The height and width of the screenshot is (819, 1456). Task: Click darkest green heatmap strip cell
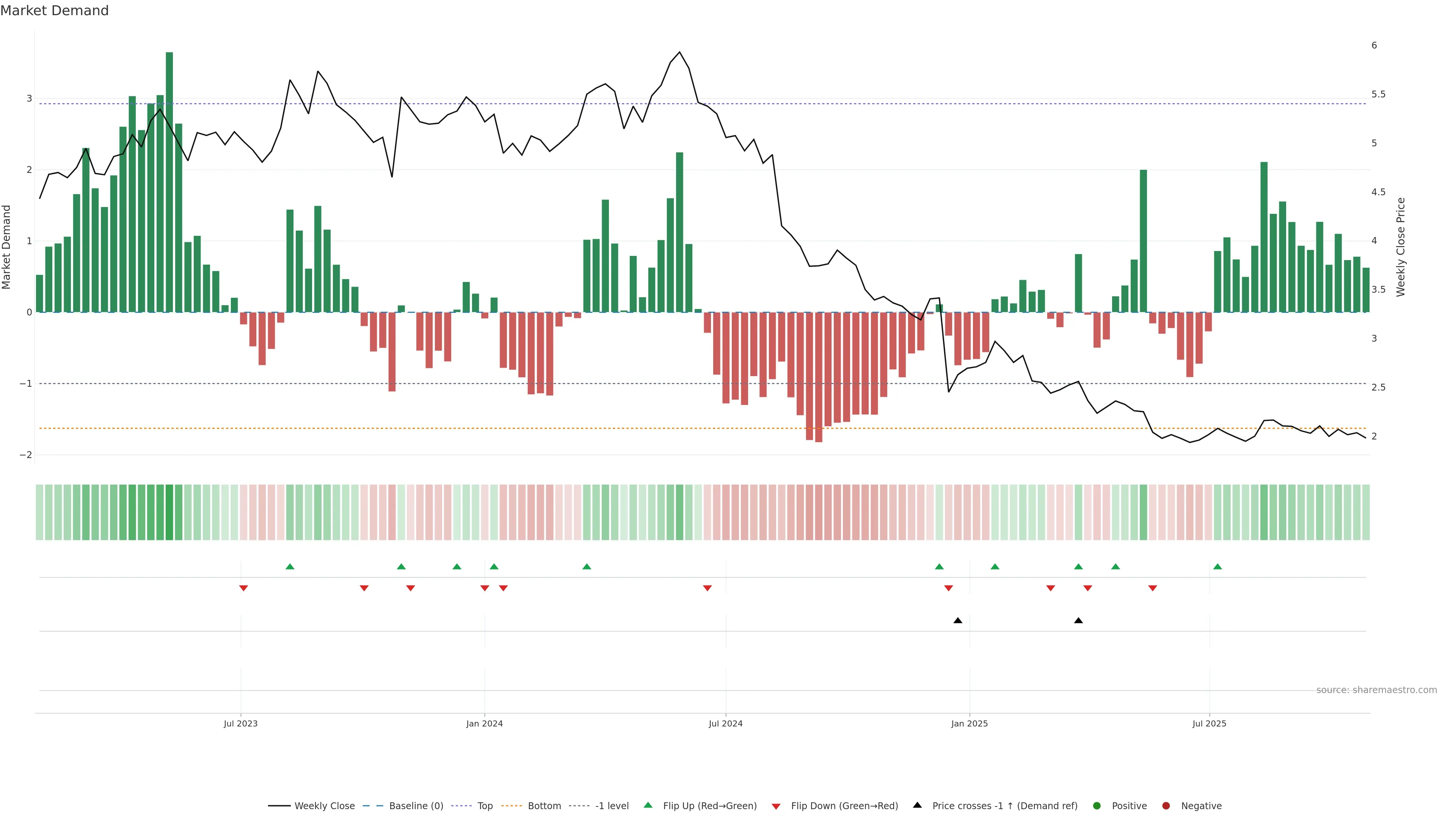[x=169, y=512]
